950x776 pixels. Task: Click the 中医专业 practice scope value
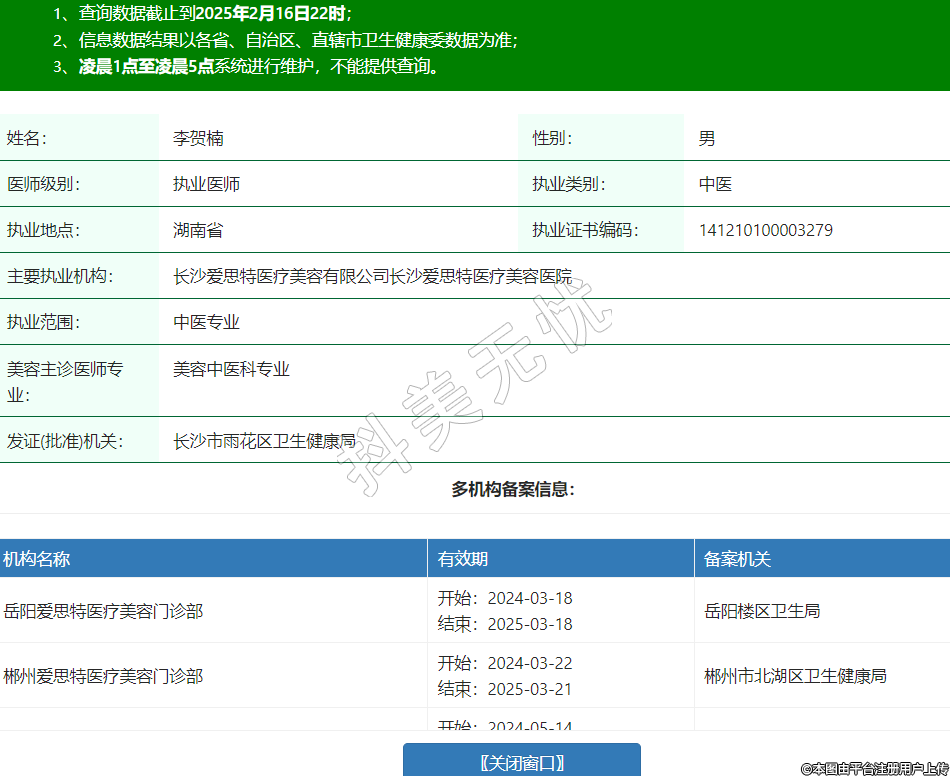pyautogui.click(x=206, y=323)
